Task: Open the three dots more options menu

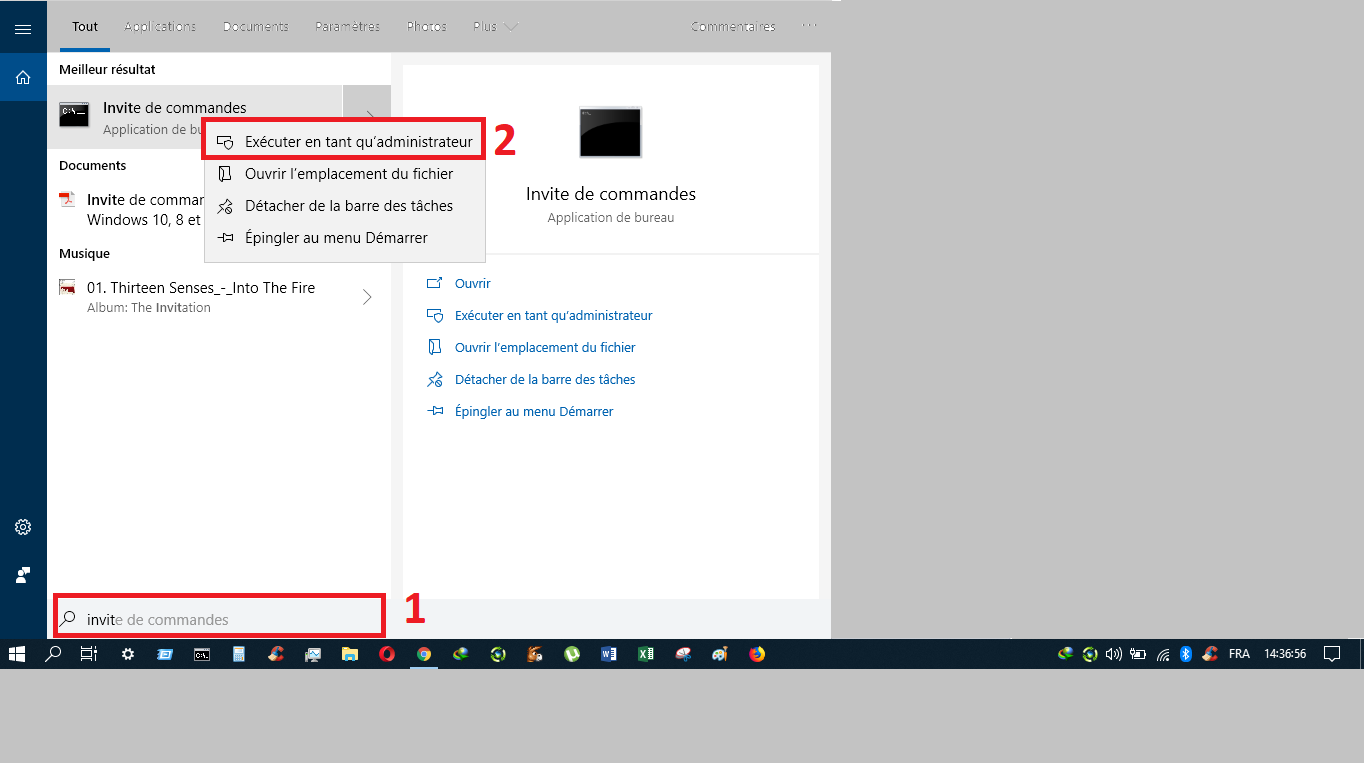Action: coord(809,27)
